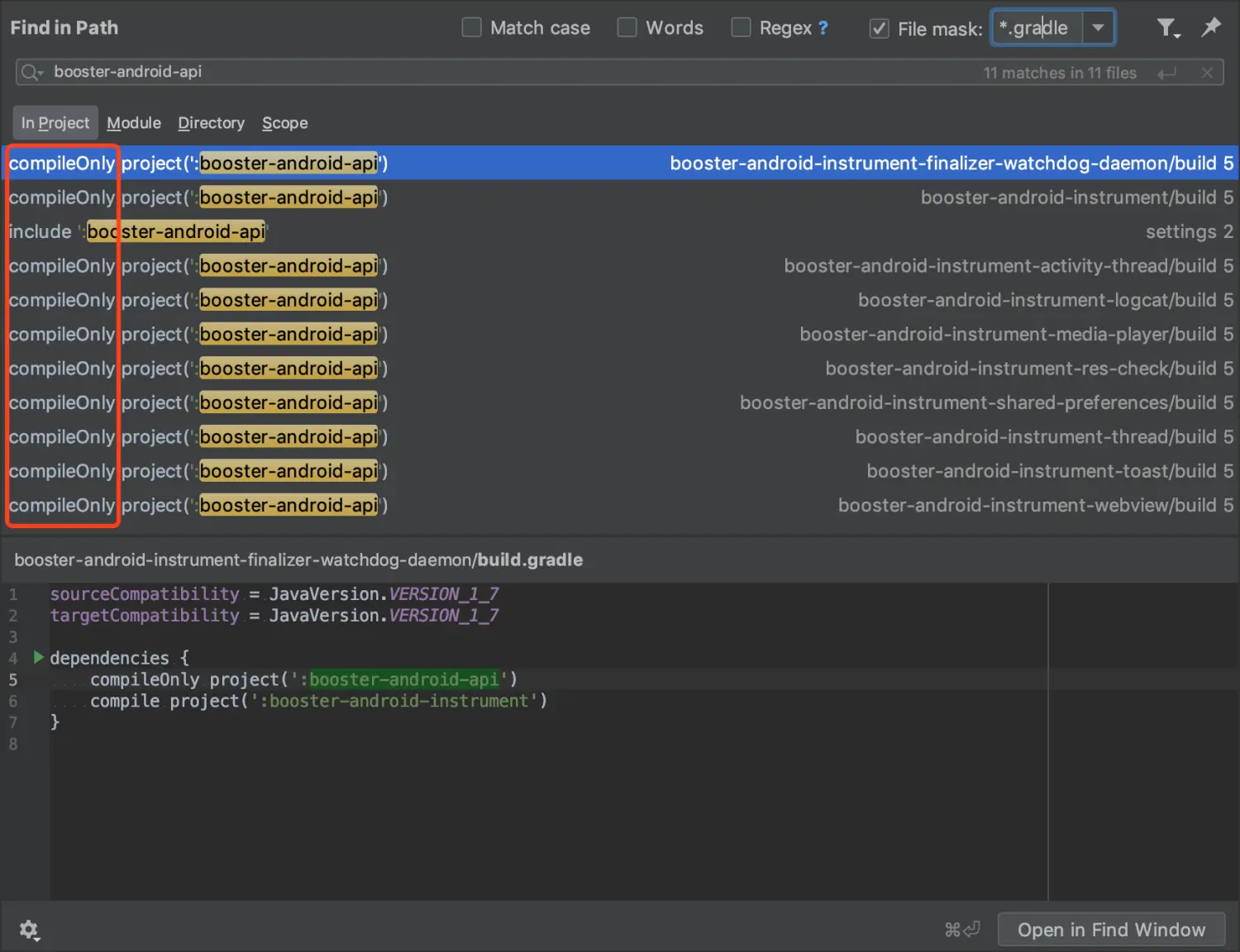Expand the File mask dropdown arrow
The width and height of the screenshot is (1240, 952).
pyautogui.click(x=1098, y=28)
